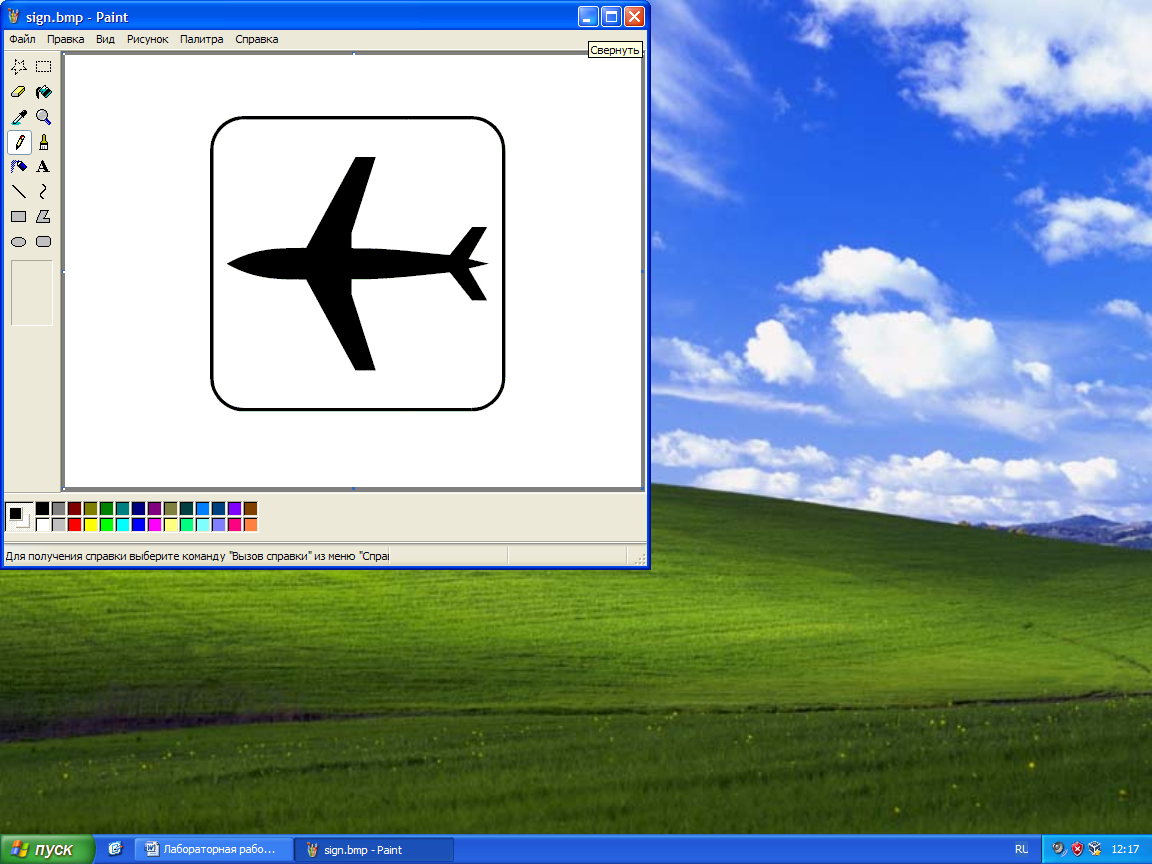Choose the straight Line tool

point(19,192)
